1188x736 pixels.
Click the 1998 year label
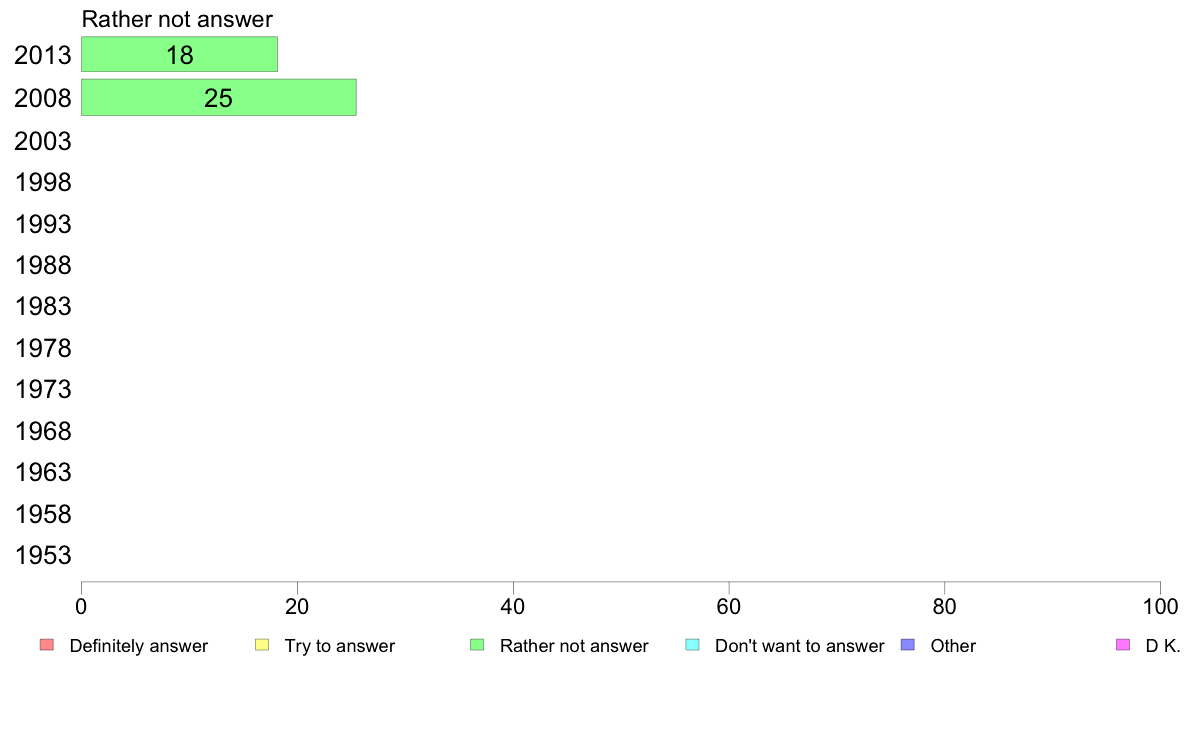tap(43, 183)
